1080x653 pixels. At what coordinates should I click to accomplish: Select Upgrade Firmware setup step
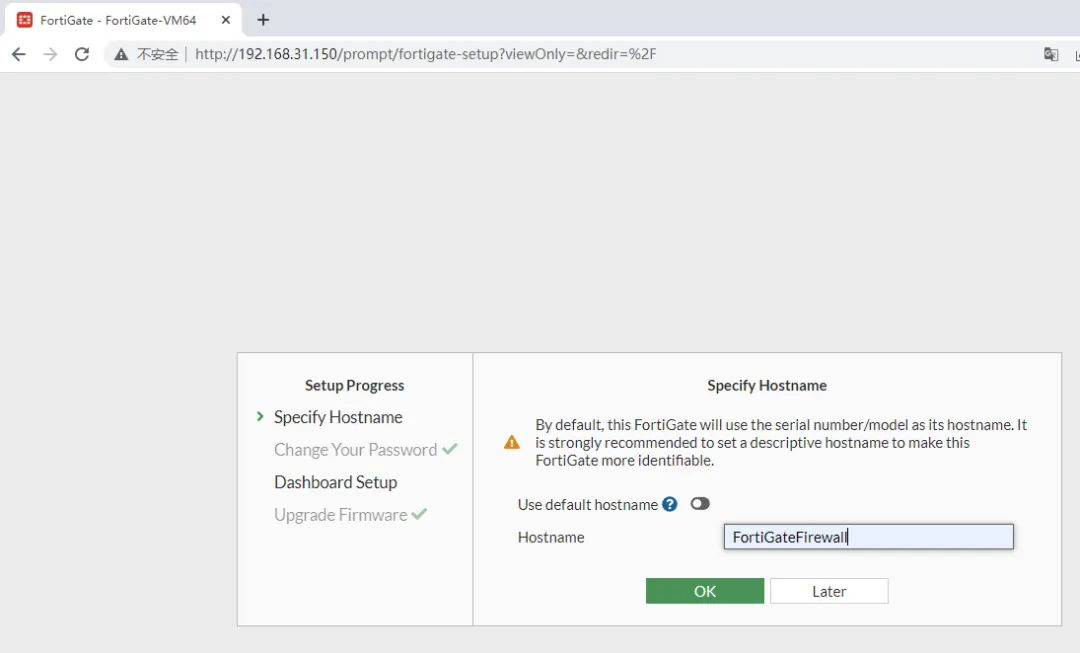[340, 515]
